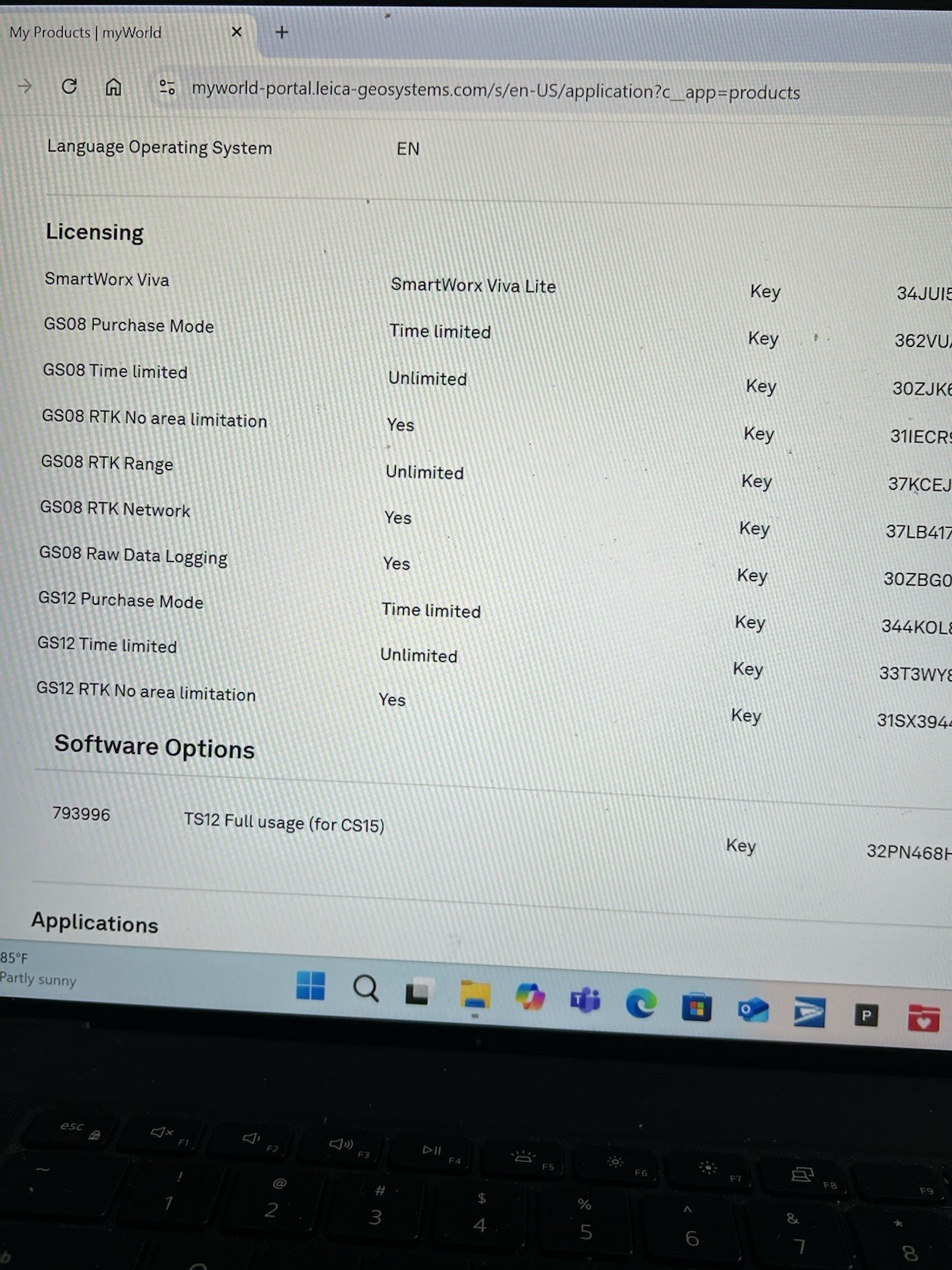Select key code starting 30ZBG0
Screen dimensions: 952x1270
coord(917,579)
